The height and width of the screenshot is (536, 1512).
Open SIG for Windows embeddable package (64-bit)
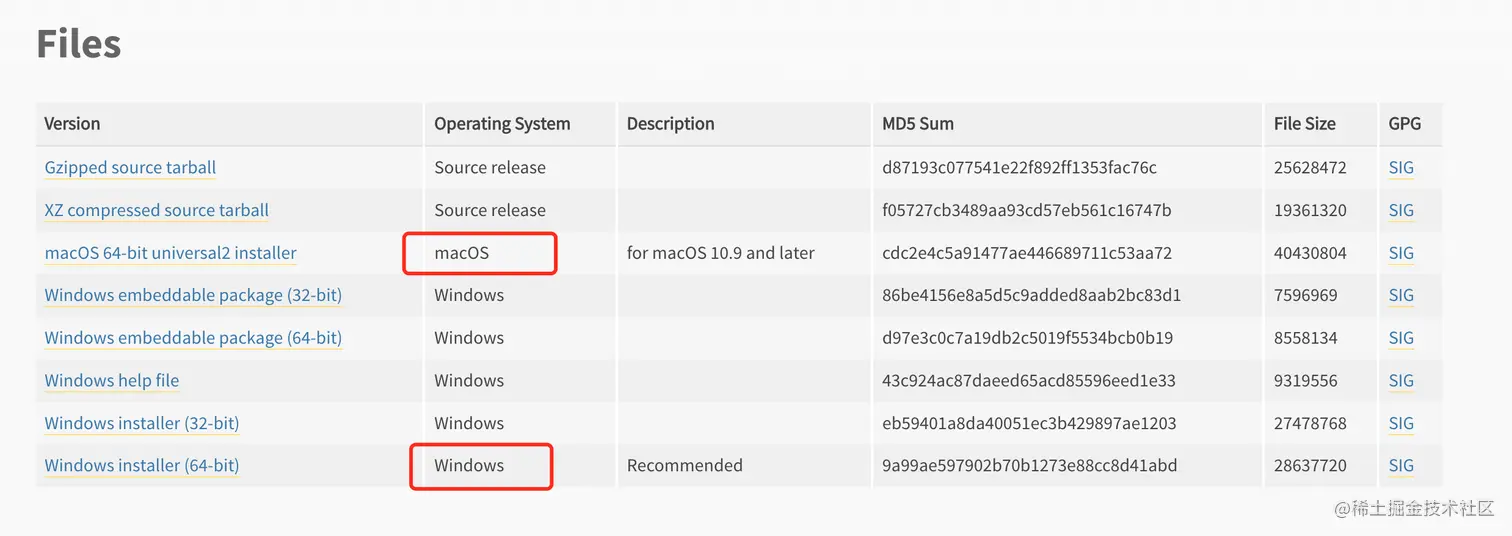pyautogui.click(x=1401, y=338)
